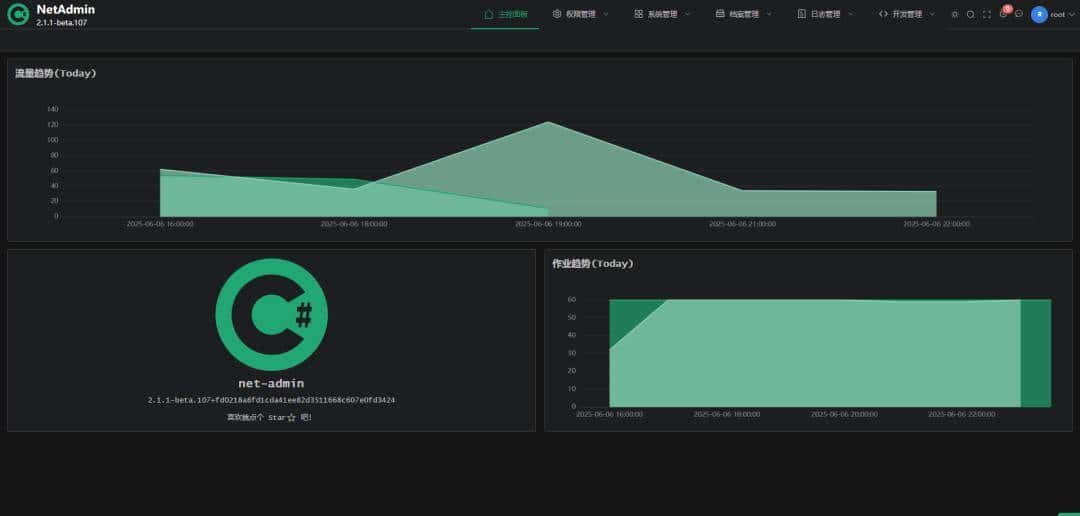
Task: Open notifications with the red badge
Action: (x=1004, y=14)
